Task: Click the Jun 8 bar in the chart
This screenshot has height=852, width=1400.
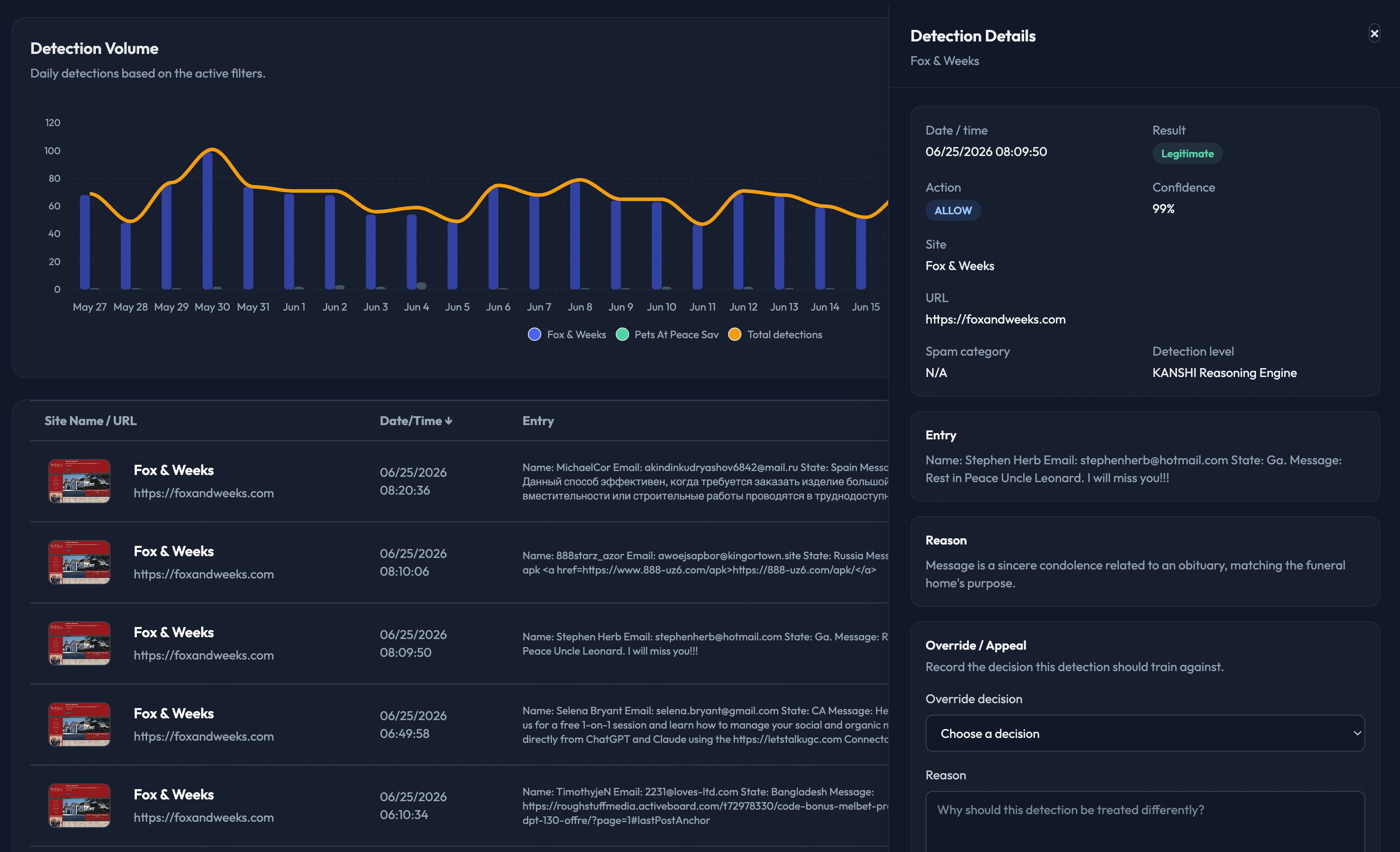Action: tap(575, 235)
